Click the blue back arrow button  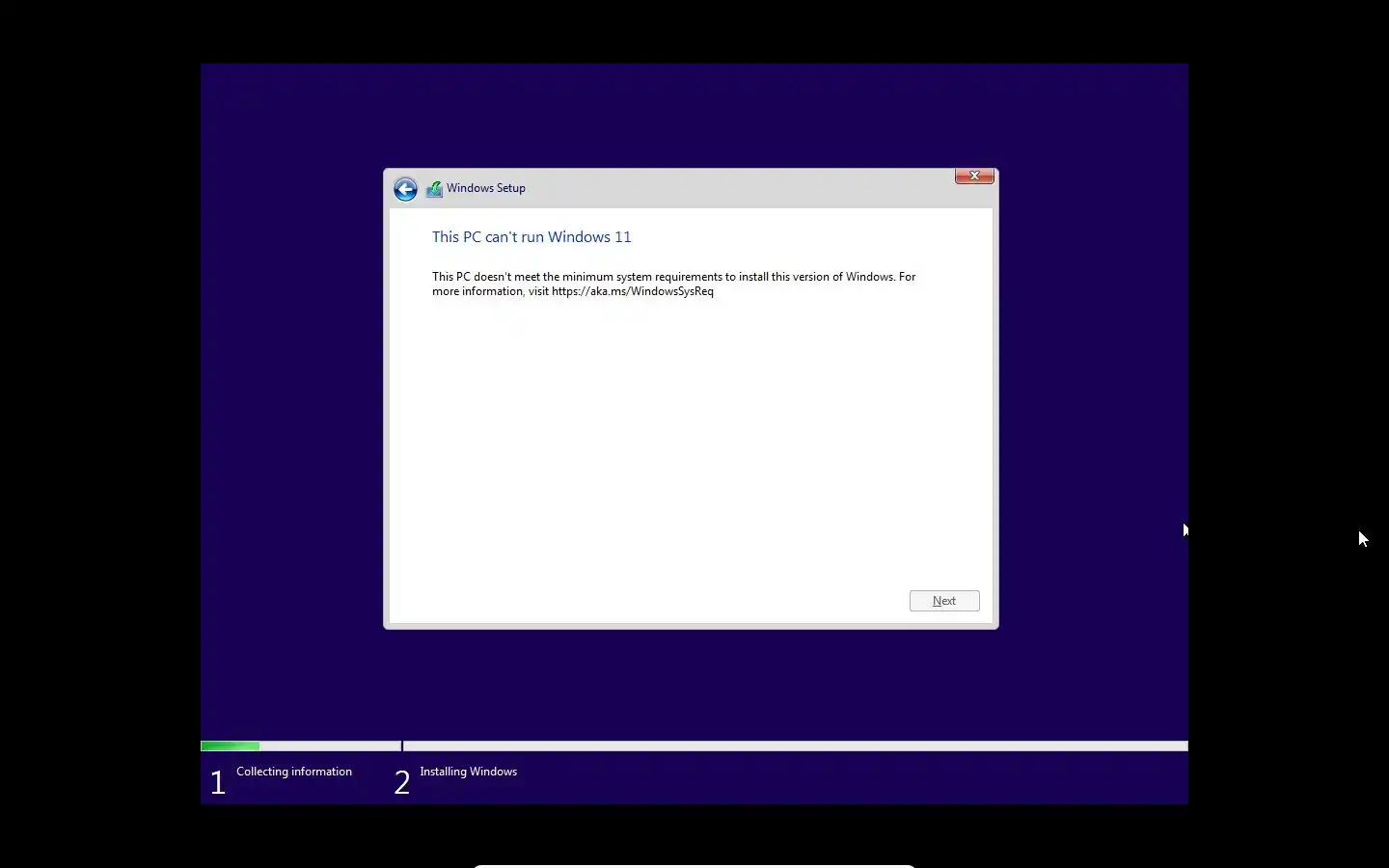[x=405, y=189]
